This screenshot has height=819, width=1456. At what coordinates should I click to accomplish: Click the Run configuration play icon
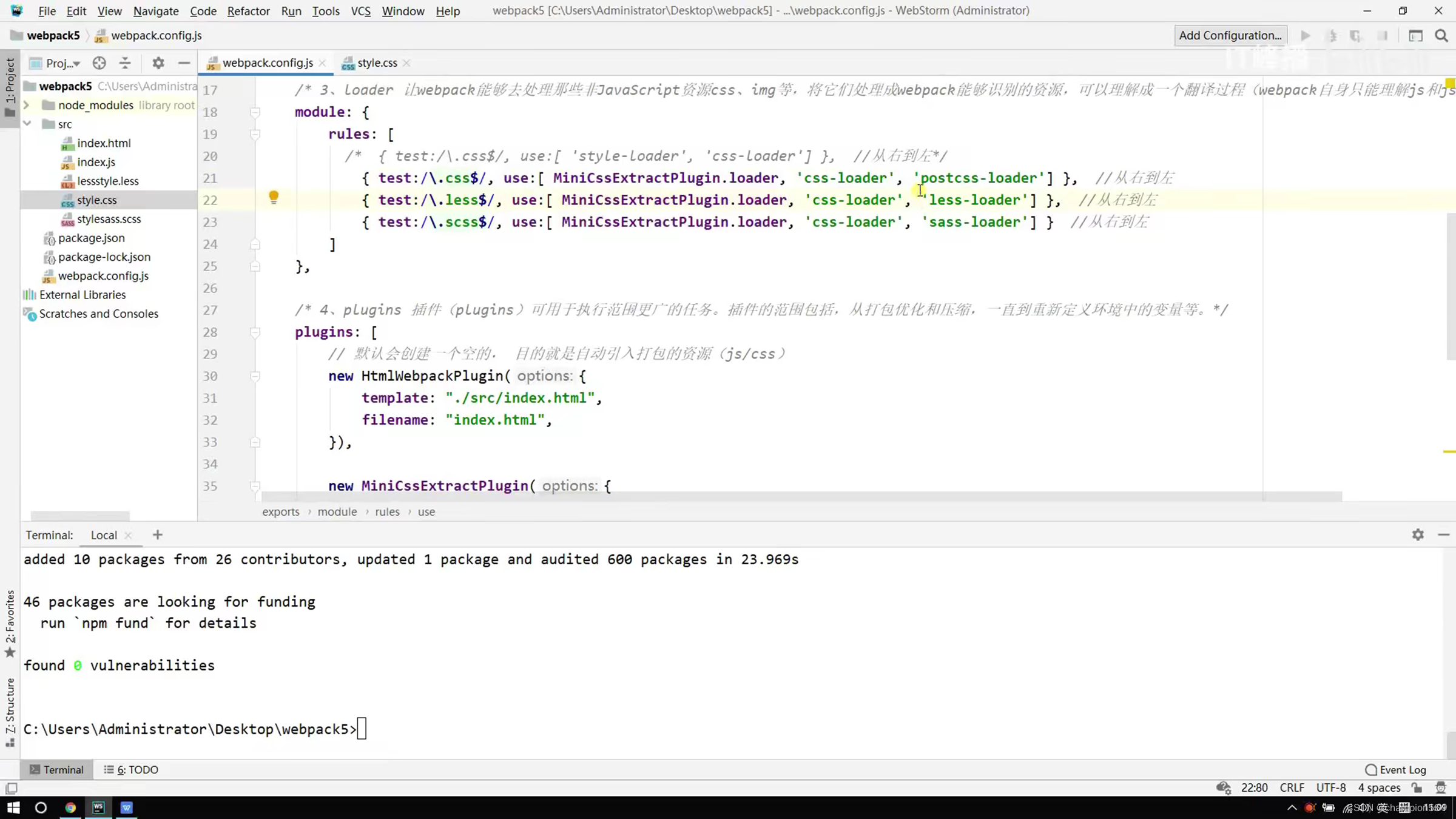(x=1306, y=36)
